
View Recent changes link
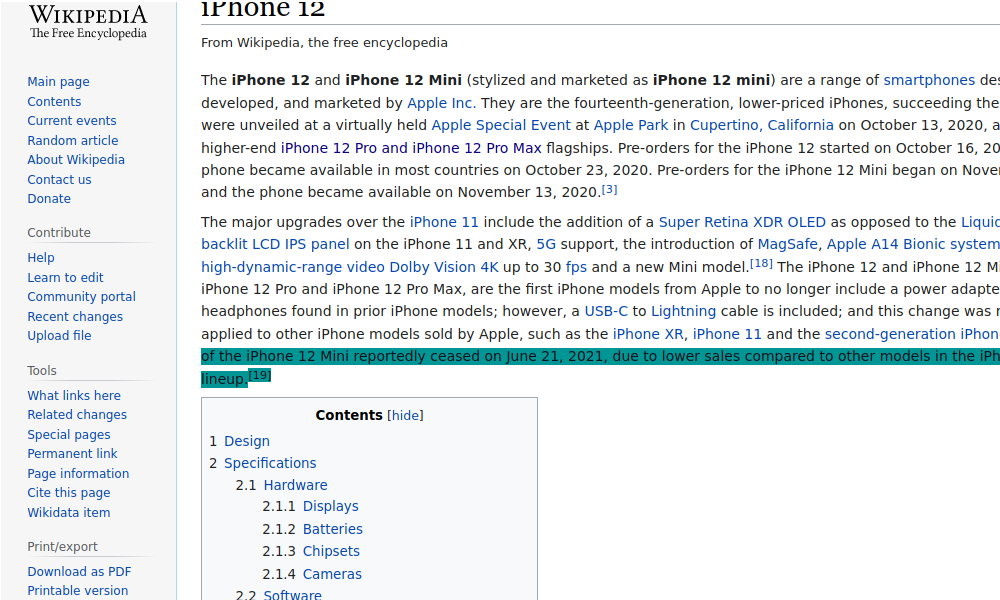point(75,316)
